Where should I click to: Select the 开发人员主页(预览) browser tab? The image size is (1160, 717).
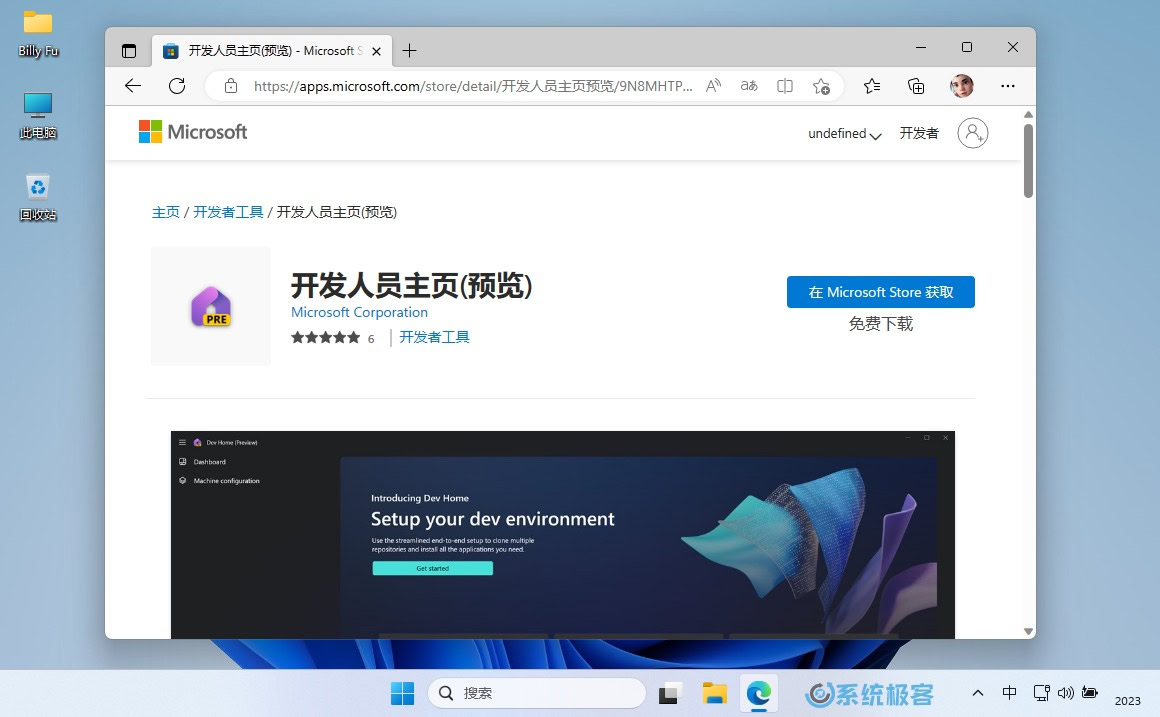[x=272, y=50]
